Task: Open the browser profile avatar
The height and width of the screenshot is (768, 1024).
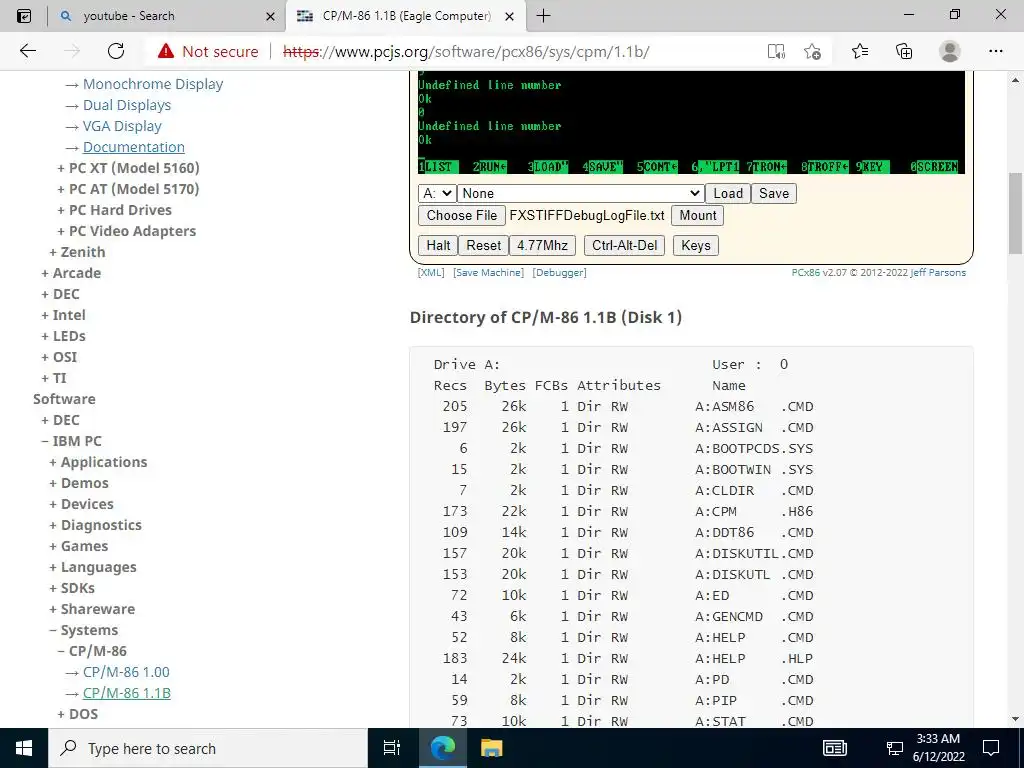Action: tap(950, 51)
